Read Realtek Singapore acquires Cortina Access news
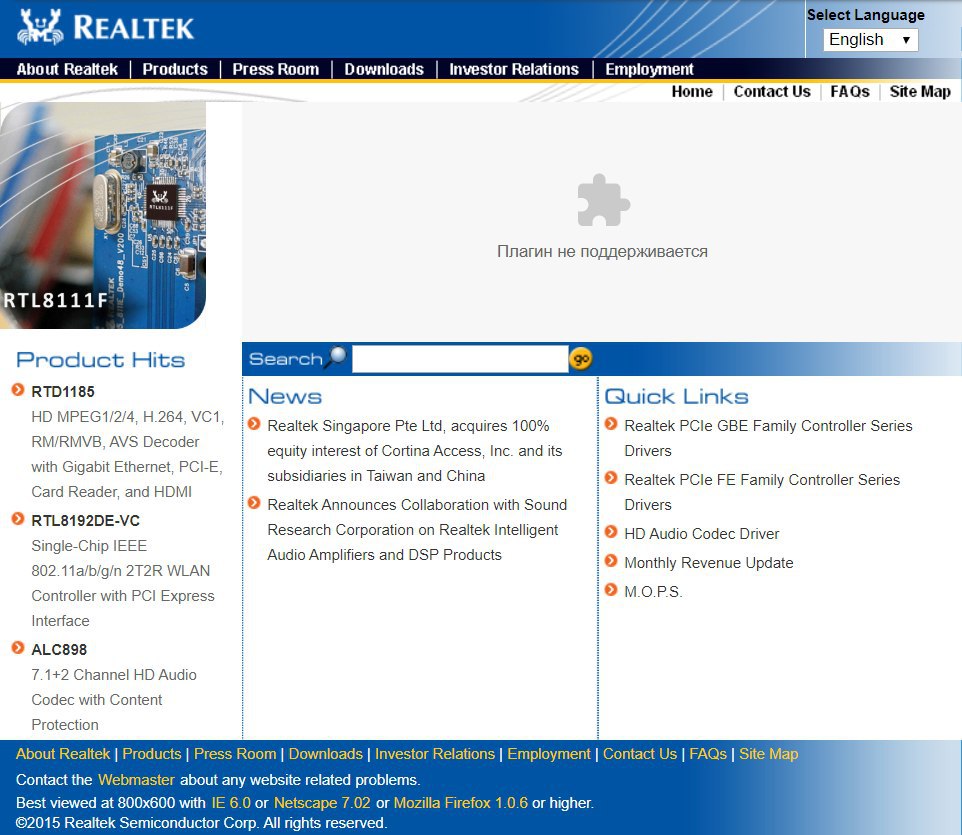This screenshot has width=962, height=835. point(414,451)
